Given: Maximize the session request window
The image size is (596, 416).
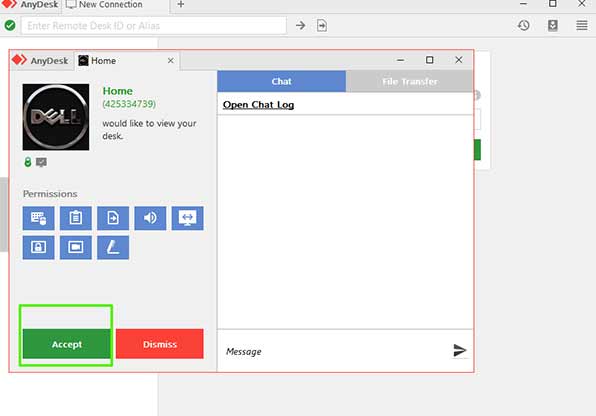Looking at the screenshot, I should (x=430, y=60).
